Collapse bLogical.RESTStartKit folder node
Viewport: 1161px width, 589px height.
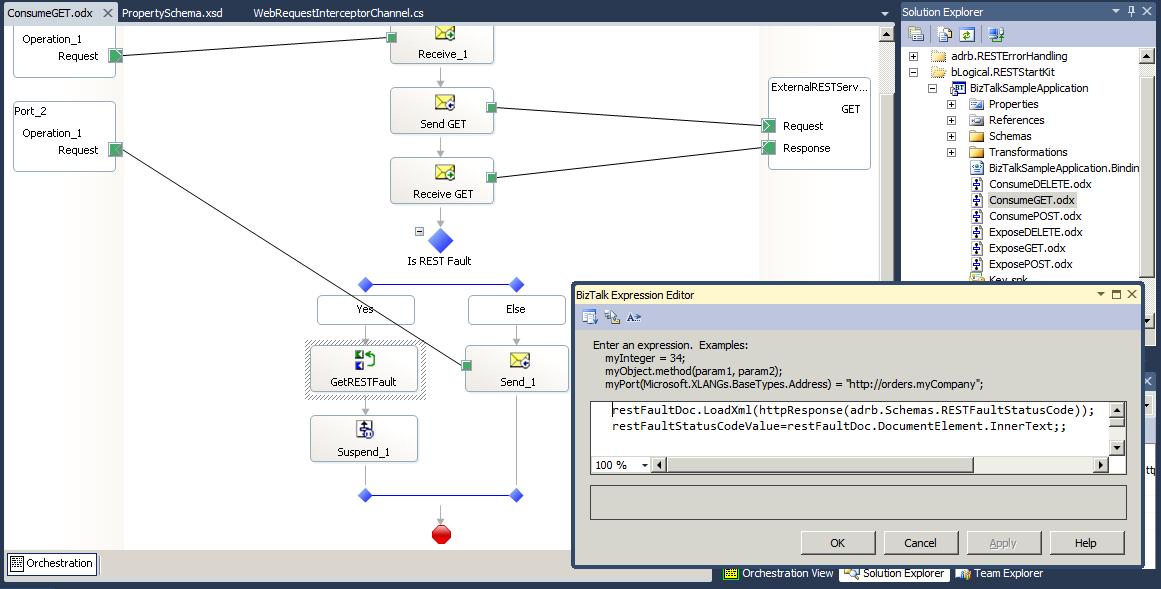tap(914, 73)
